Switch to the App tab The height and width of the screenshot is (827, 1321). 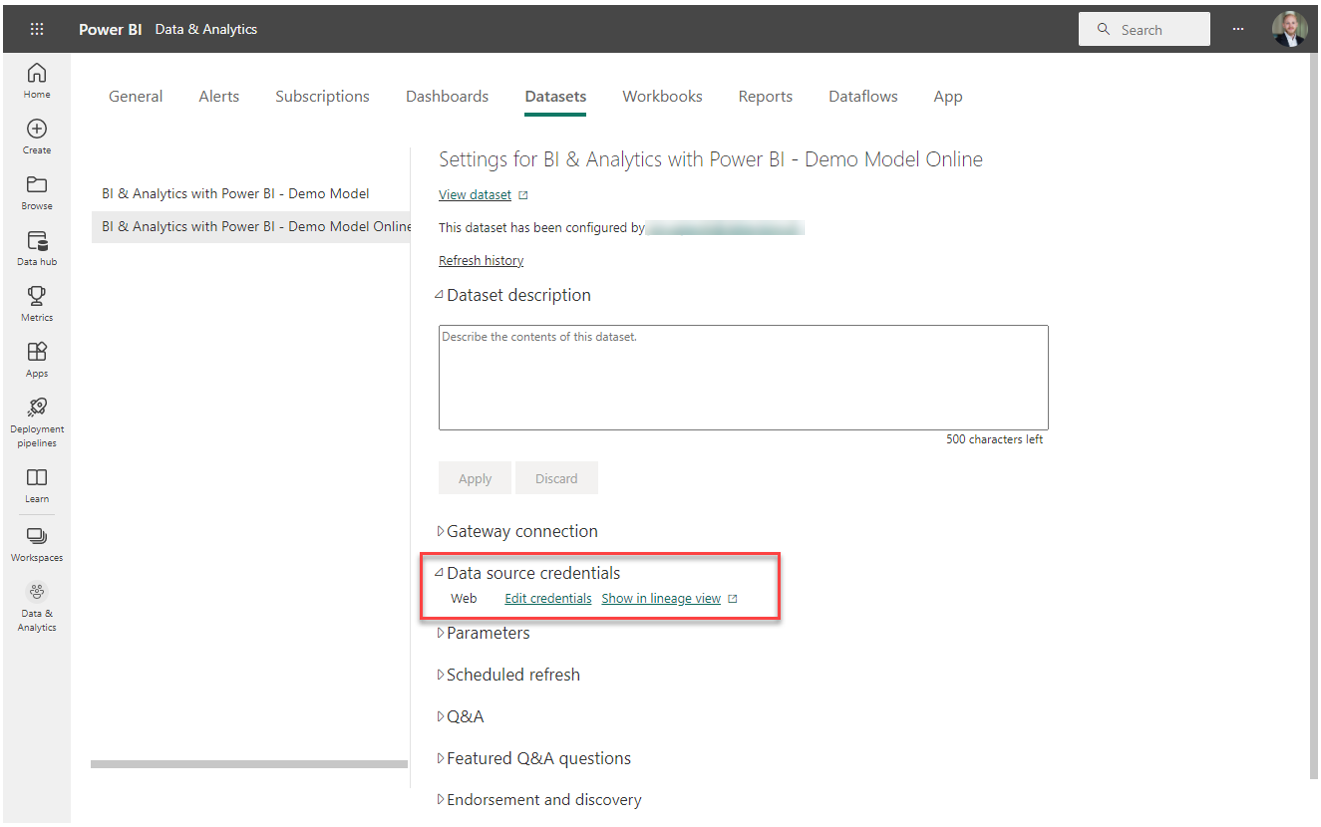[948, 97]
